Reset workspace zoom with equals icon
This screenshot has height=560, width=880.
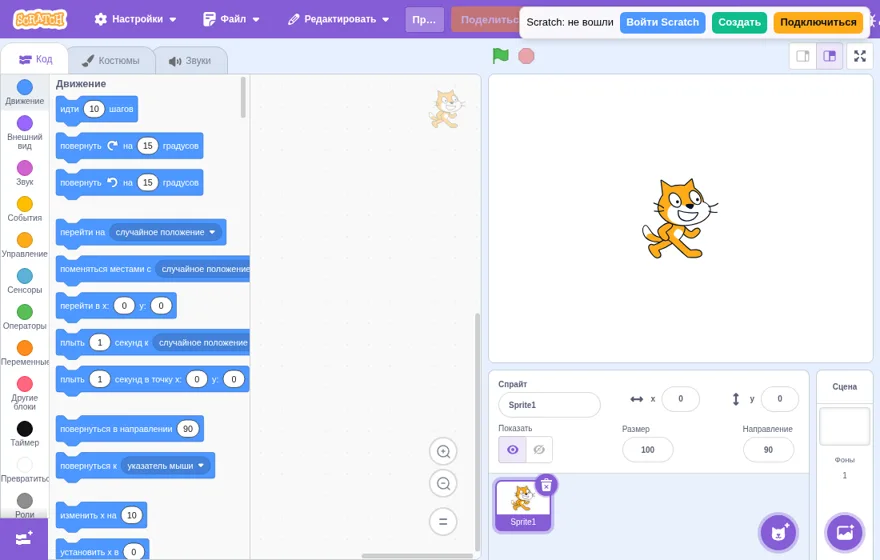click(x=443, y=521)
